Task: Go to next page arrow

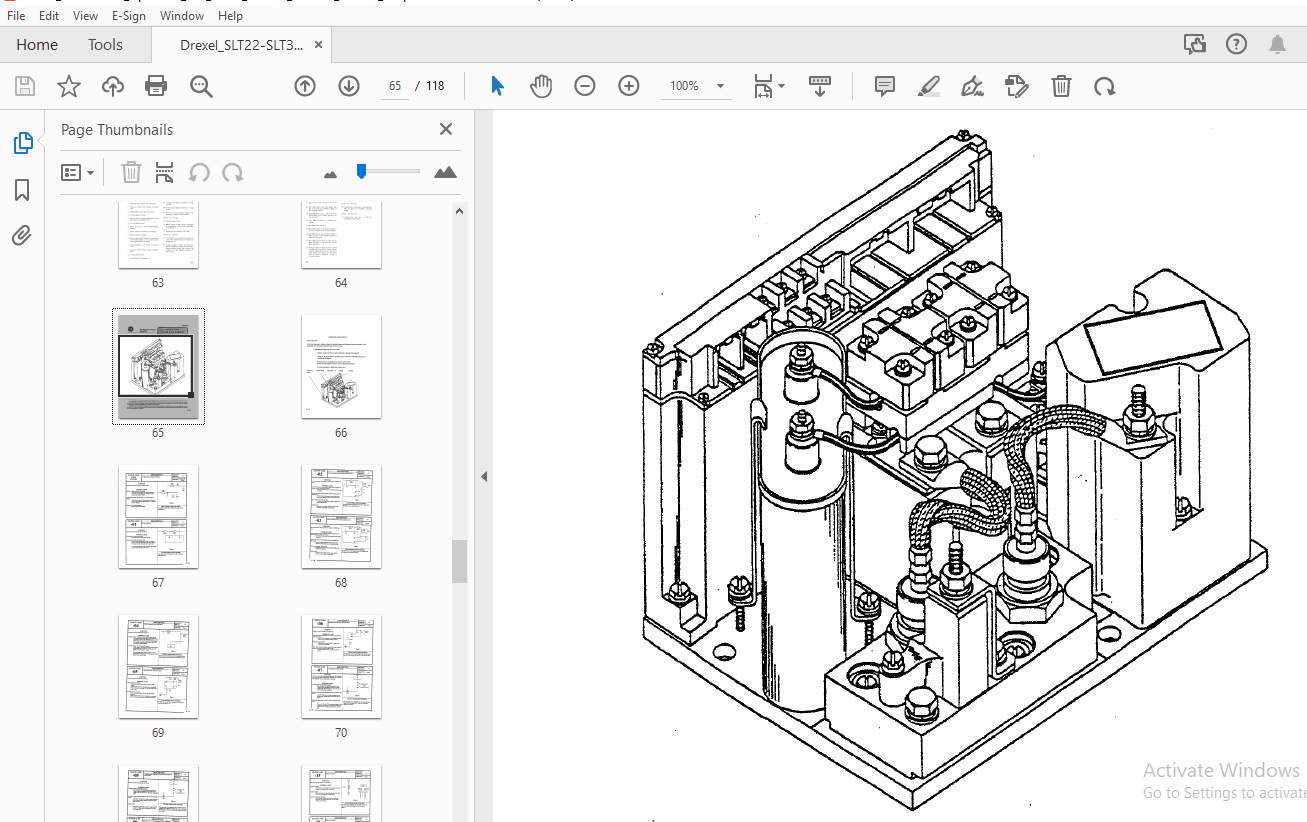Action: 349,86
